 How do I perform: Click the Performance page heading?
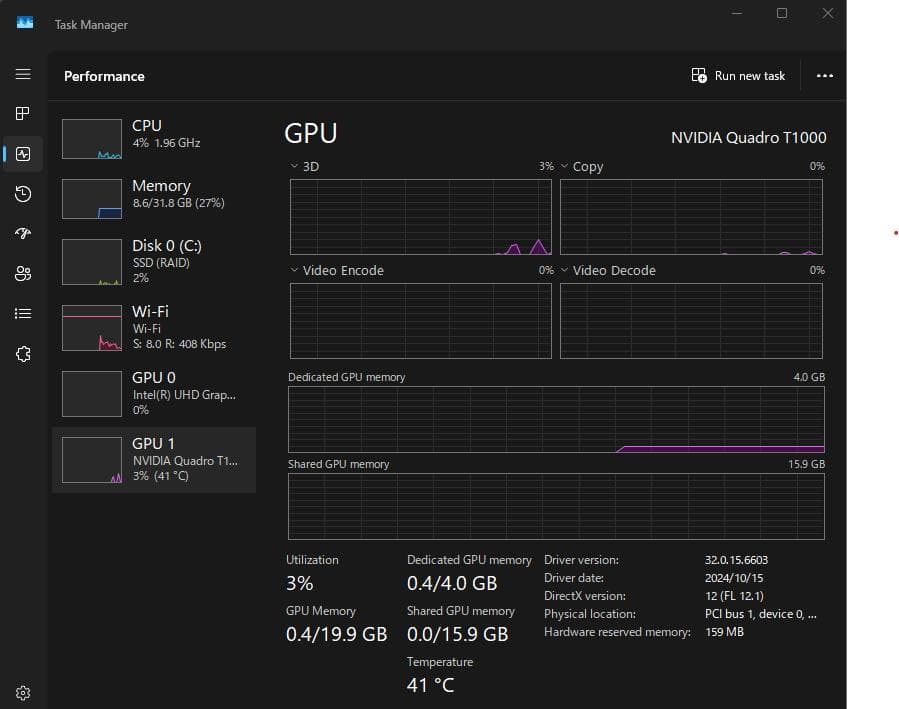[104, 76]
